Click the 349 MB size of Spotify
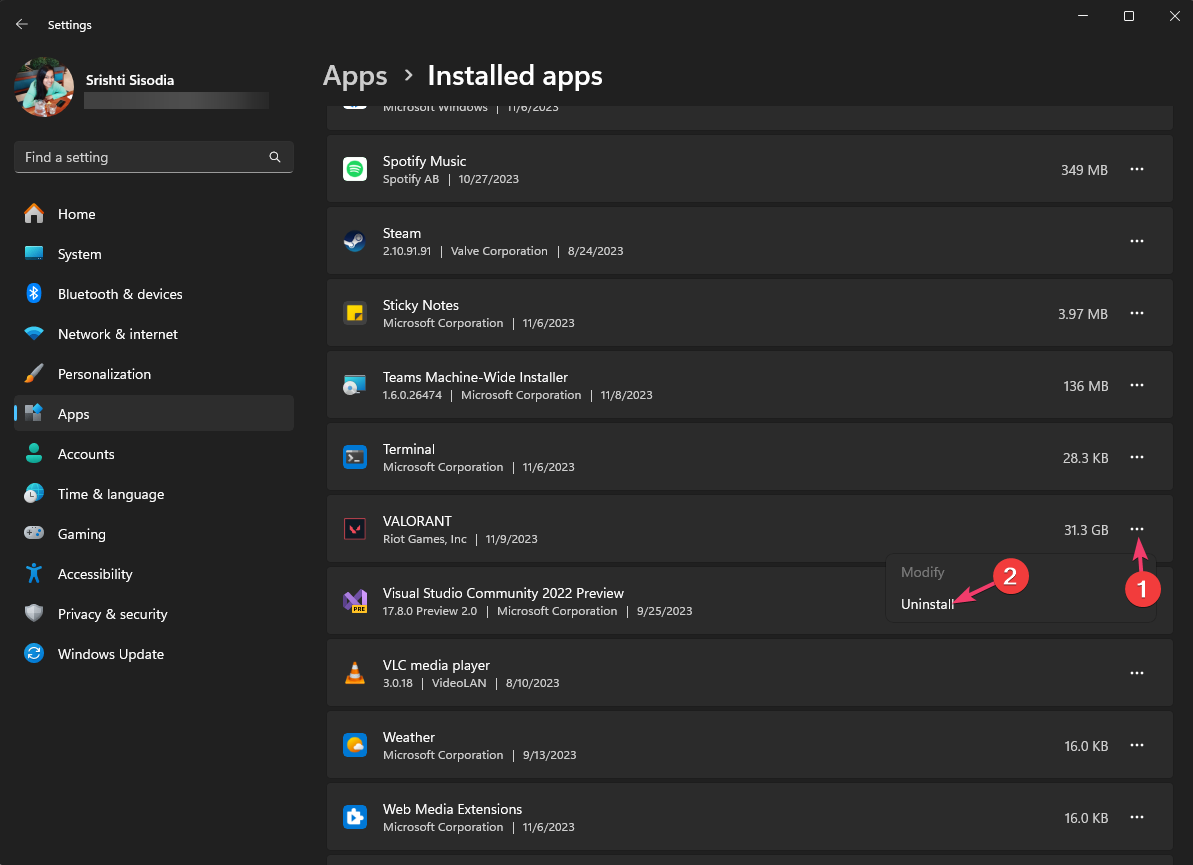Viewport: 1193px width, 865px height. [x=1084, y=170]
